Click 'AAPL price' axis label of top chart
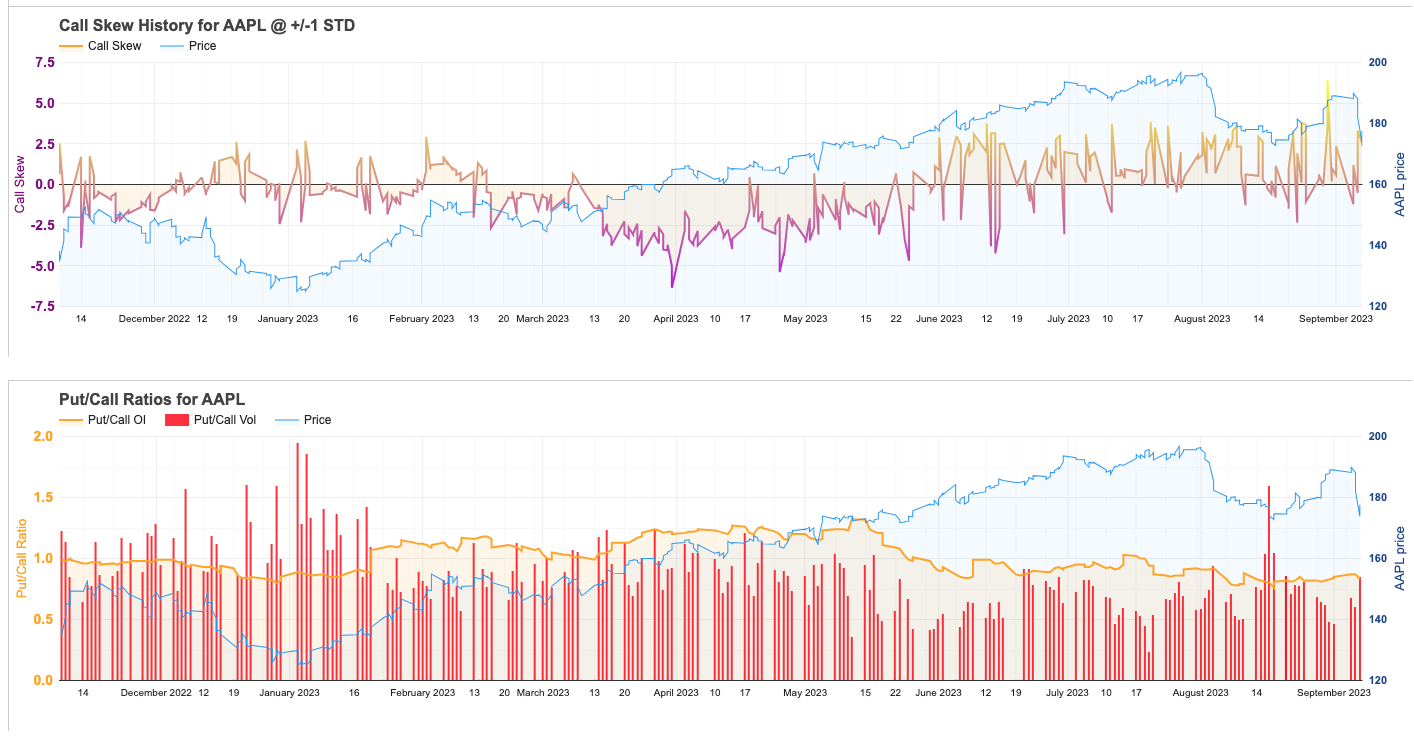1414x742 pixels. click(1400, 184)
